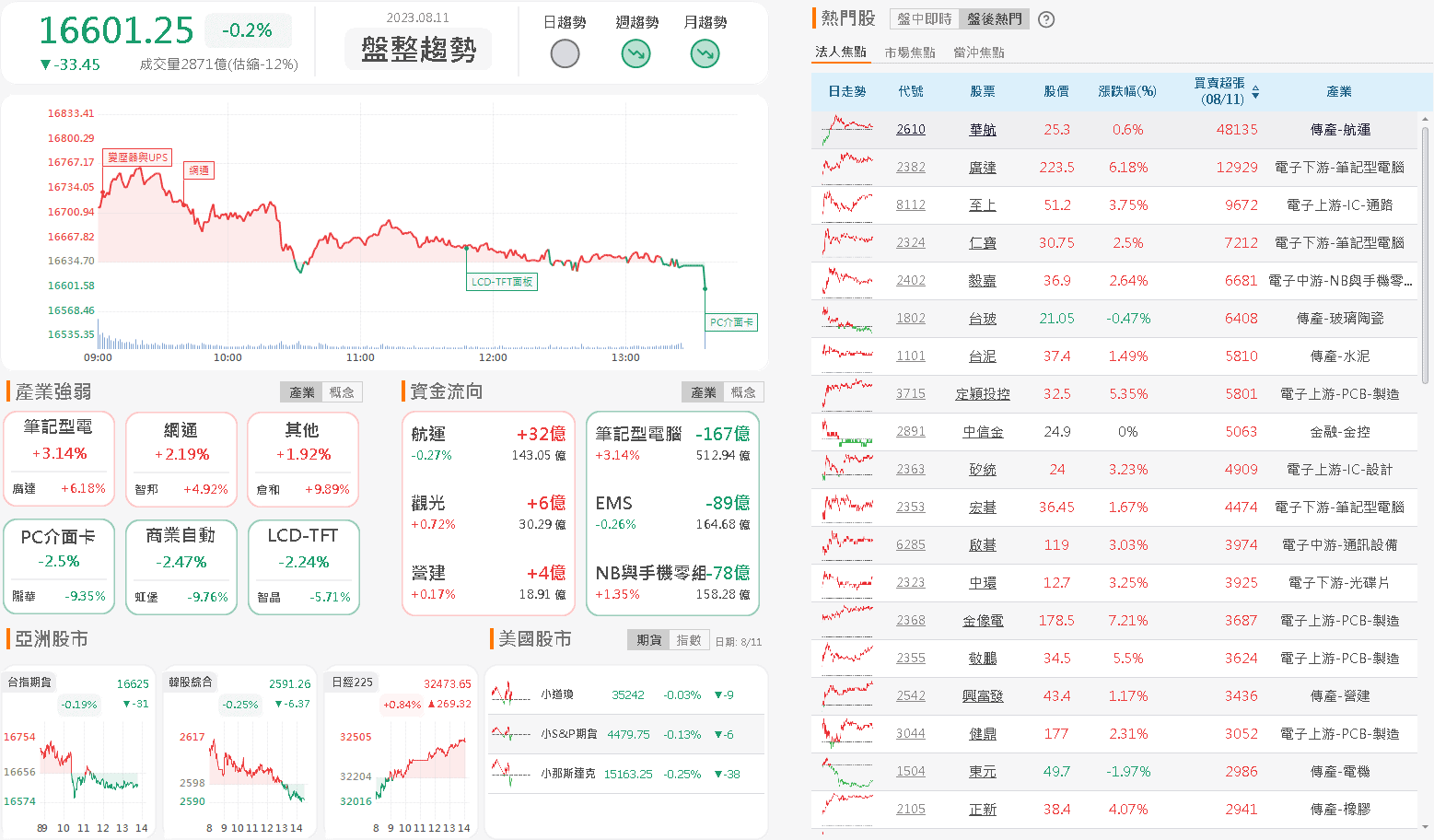Click EMS -89億 fund flow row
The image size is (1434, 840).
pyautogui.click(x=672, y=512)
